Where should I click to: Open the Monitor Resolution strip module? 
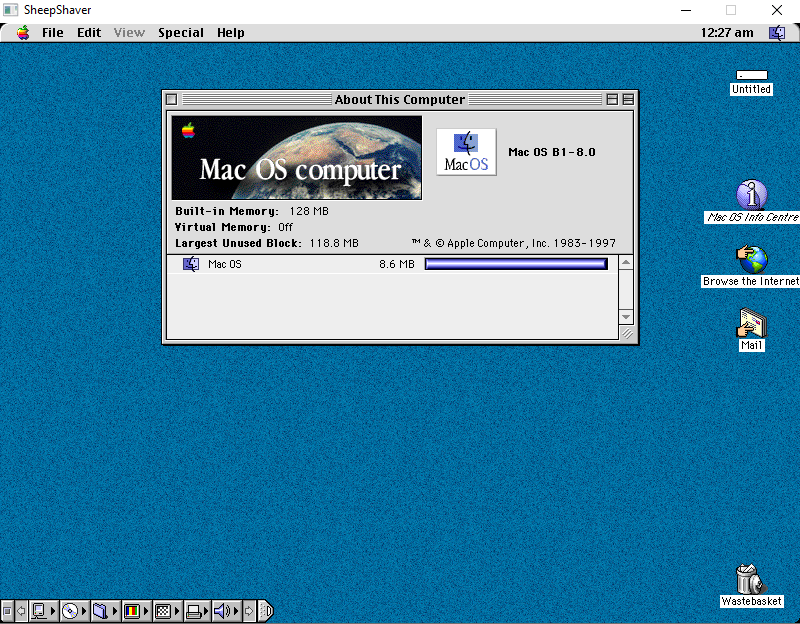167,611
